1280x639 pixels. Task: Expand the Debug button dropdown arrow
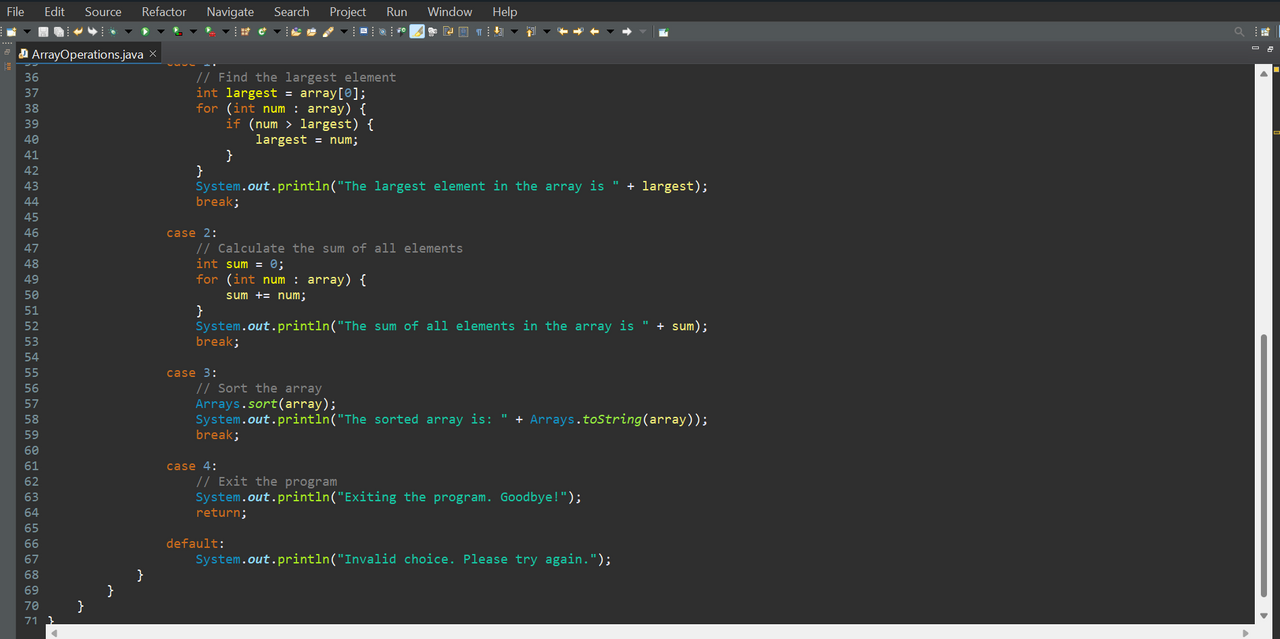coord(128,32)
